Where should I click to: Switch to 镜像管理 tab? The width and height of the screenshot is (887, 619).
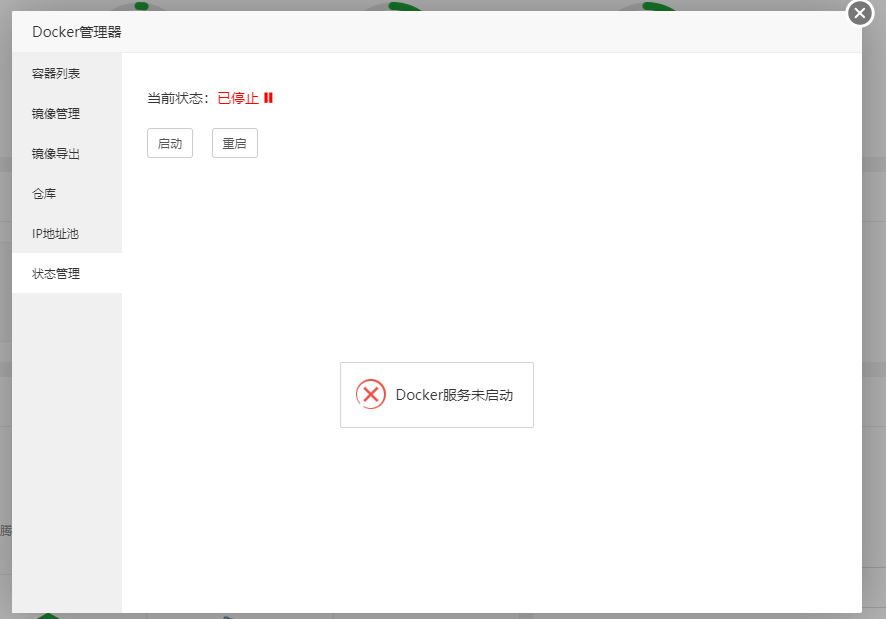67,114
